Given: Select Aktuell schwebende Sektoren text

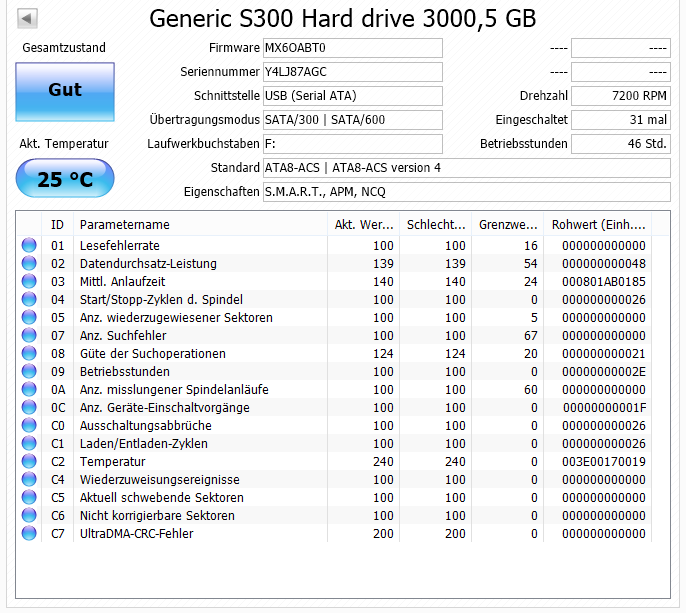Looking at the screenshot, I should tap(161, 497).
